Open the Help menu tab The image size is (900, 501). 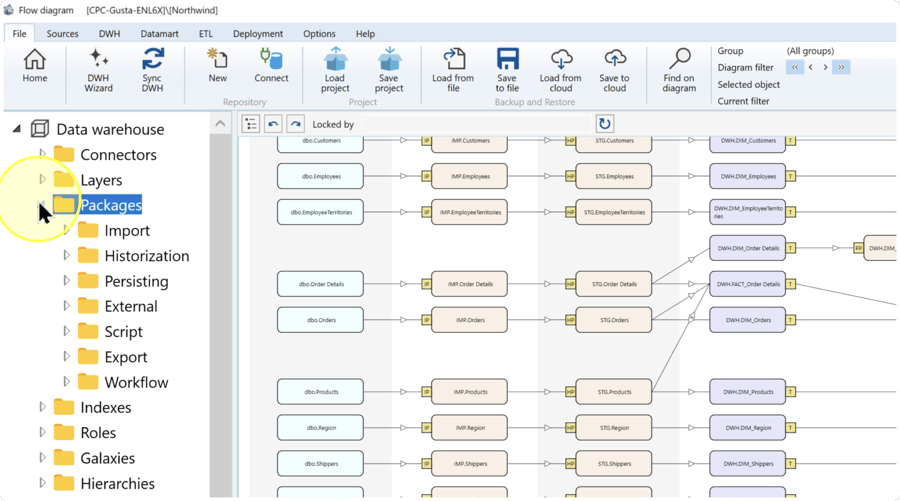click(365, 34)
